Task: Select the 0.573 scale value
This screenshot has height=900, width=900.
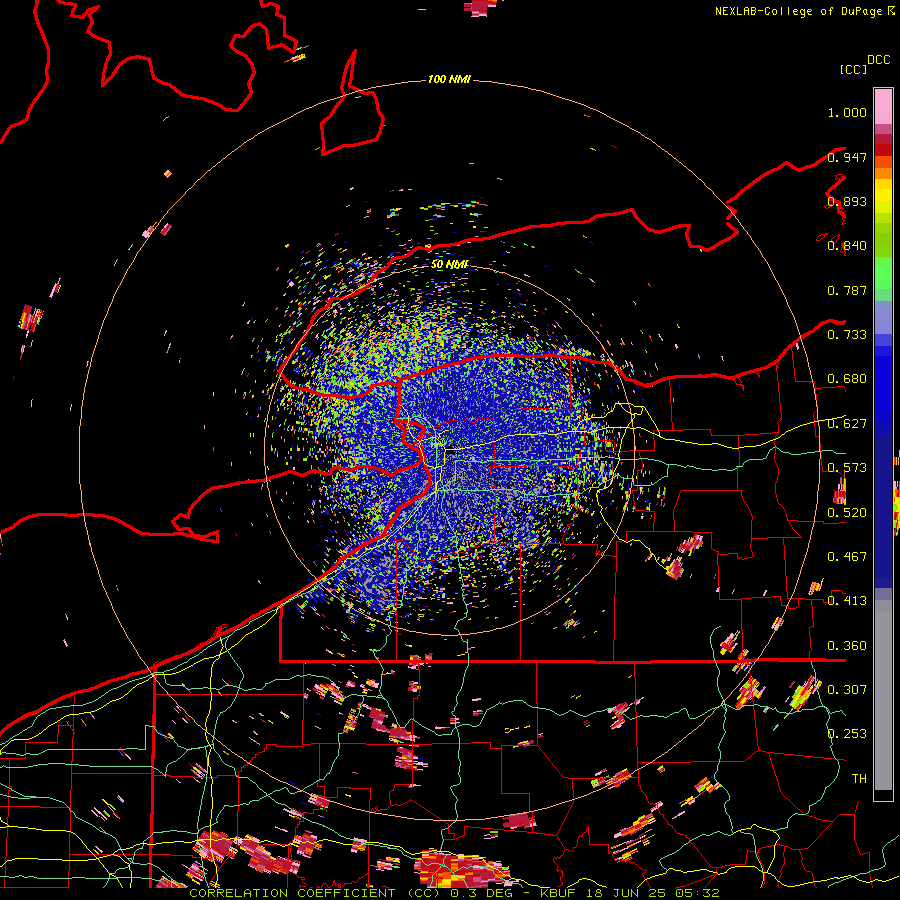Action: click(x=847, y=468)
